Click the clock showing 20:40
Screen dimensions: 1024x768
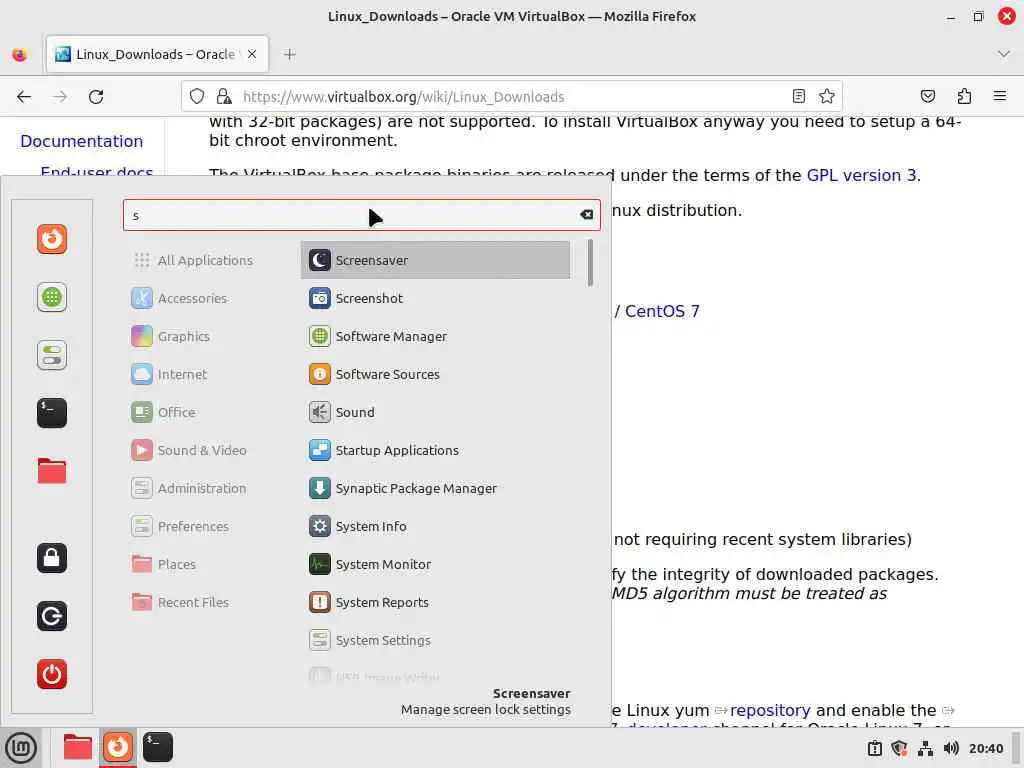pyautogui.click(x=985, y=748)
